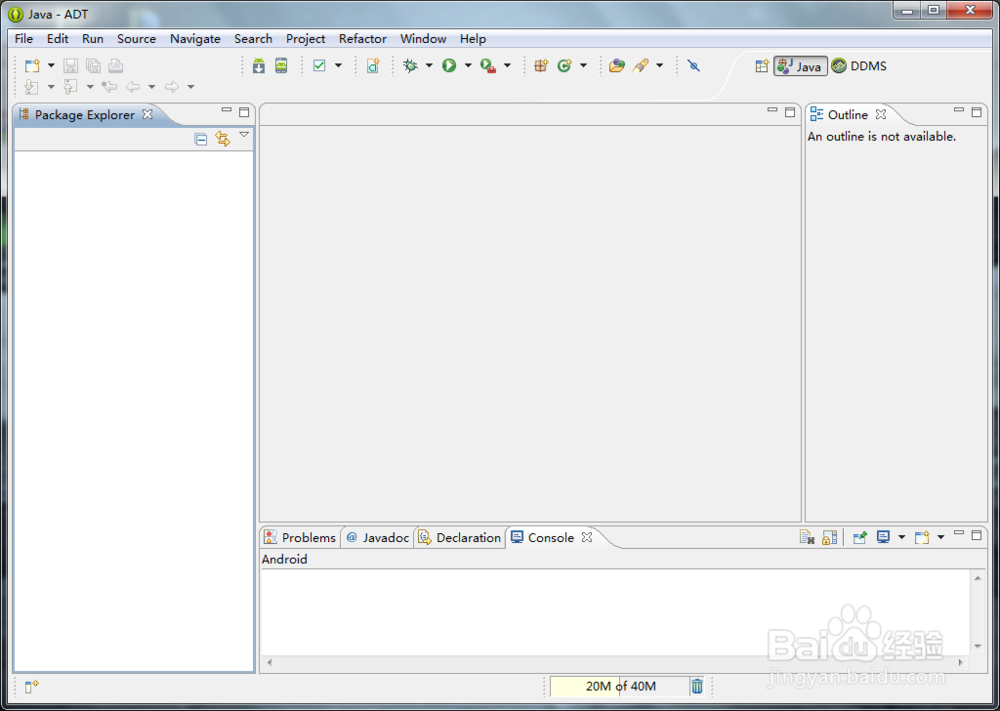Click the Next Annotation icon
Screen dimensions: 1000x711
[x=31, y=87]
